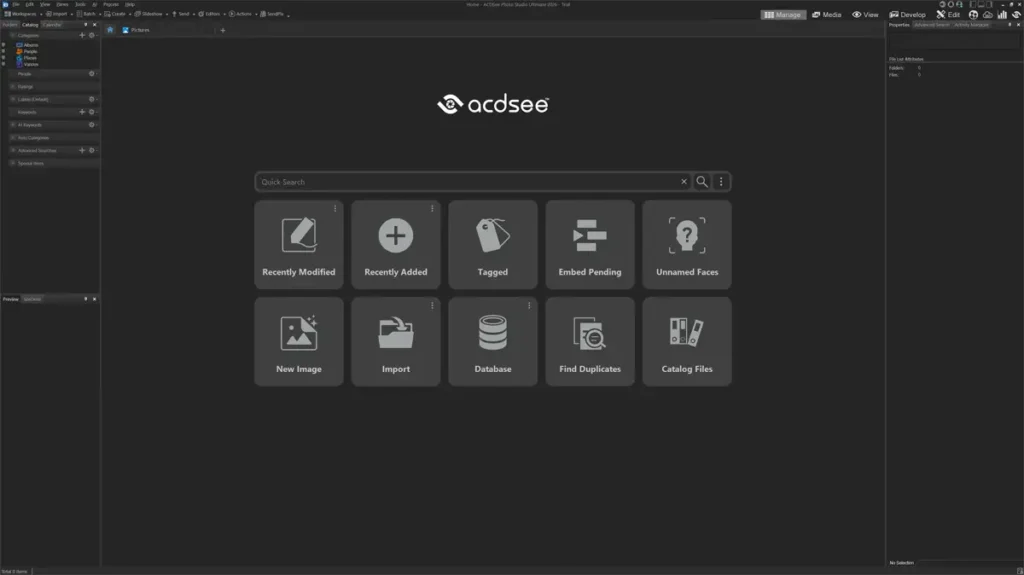Open the Editors toolbar button

click(x=210, y=14)
